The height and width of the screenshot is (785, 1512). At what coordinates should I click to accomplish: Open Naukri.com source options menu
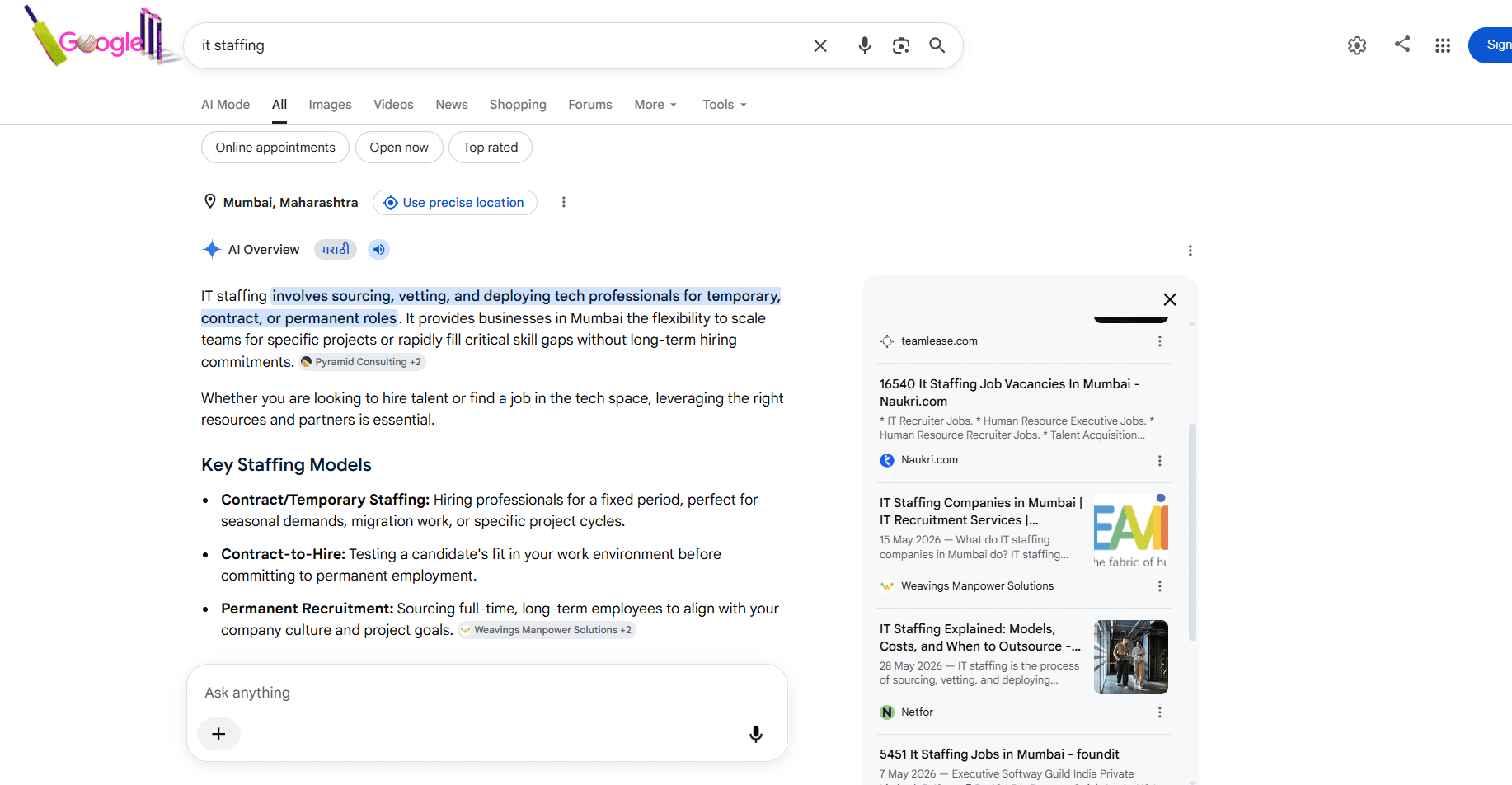tap(1160, 461)
